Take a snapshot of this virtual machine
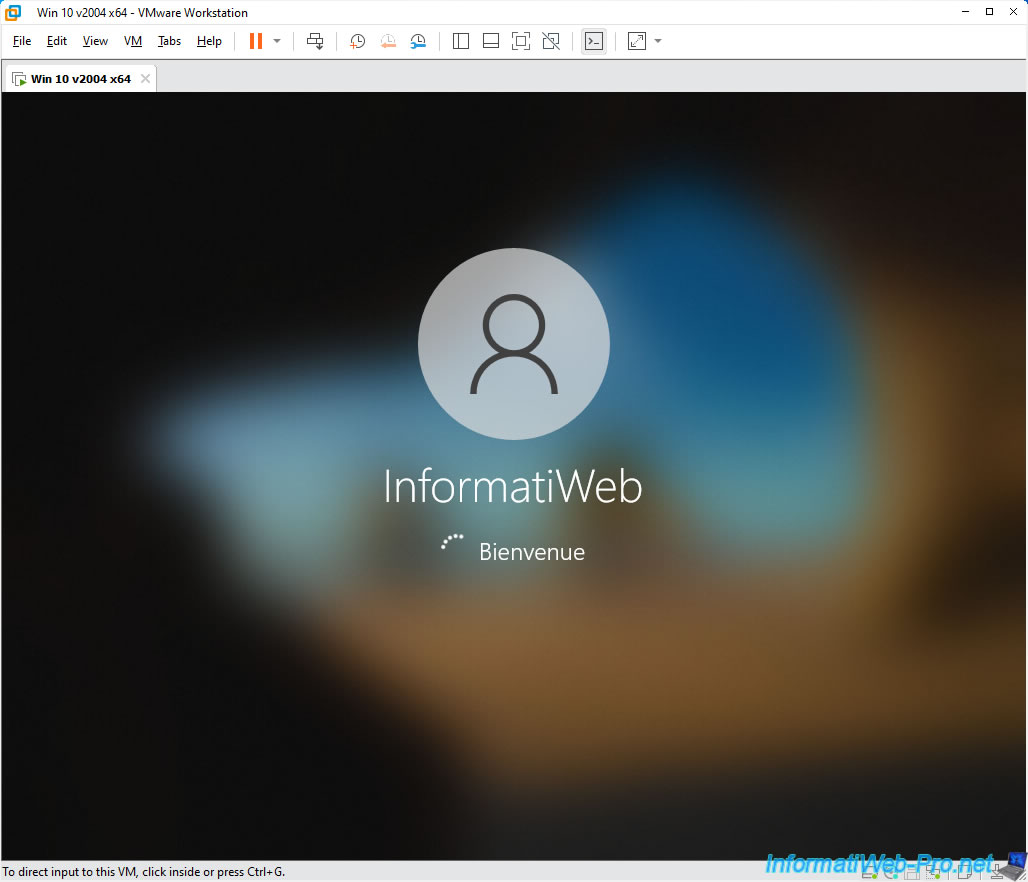Screen dimensions: 1028x882 [357, 41]
